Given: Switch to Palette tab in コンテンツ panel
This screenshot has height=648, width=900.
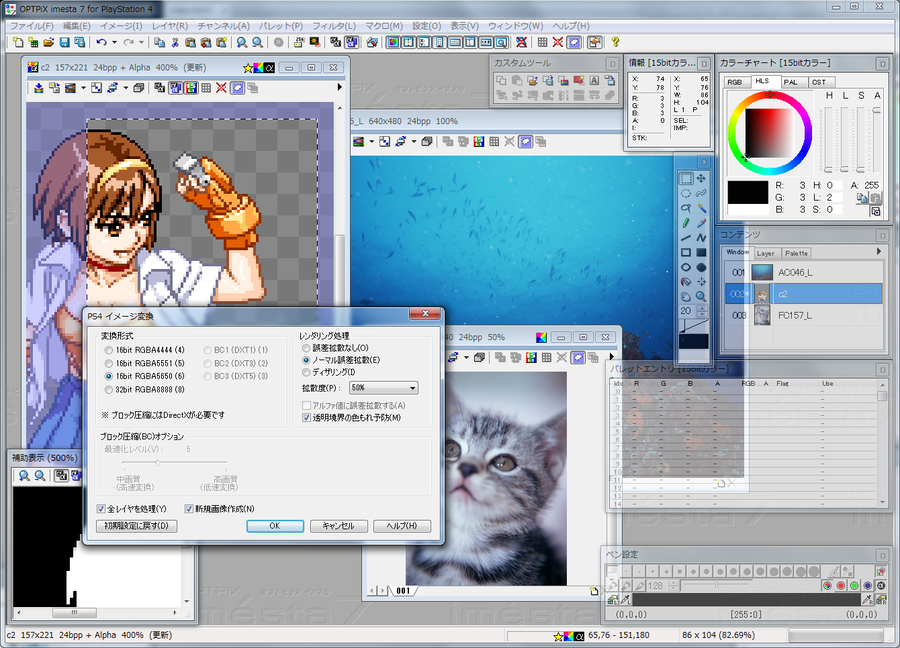Looking at the screenshot, I should point(796,253).
